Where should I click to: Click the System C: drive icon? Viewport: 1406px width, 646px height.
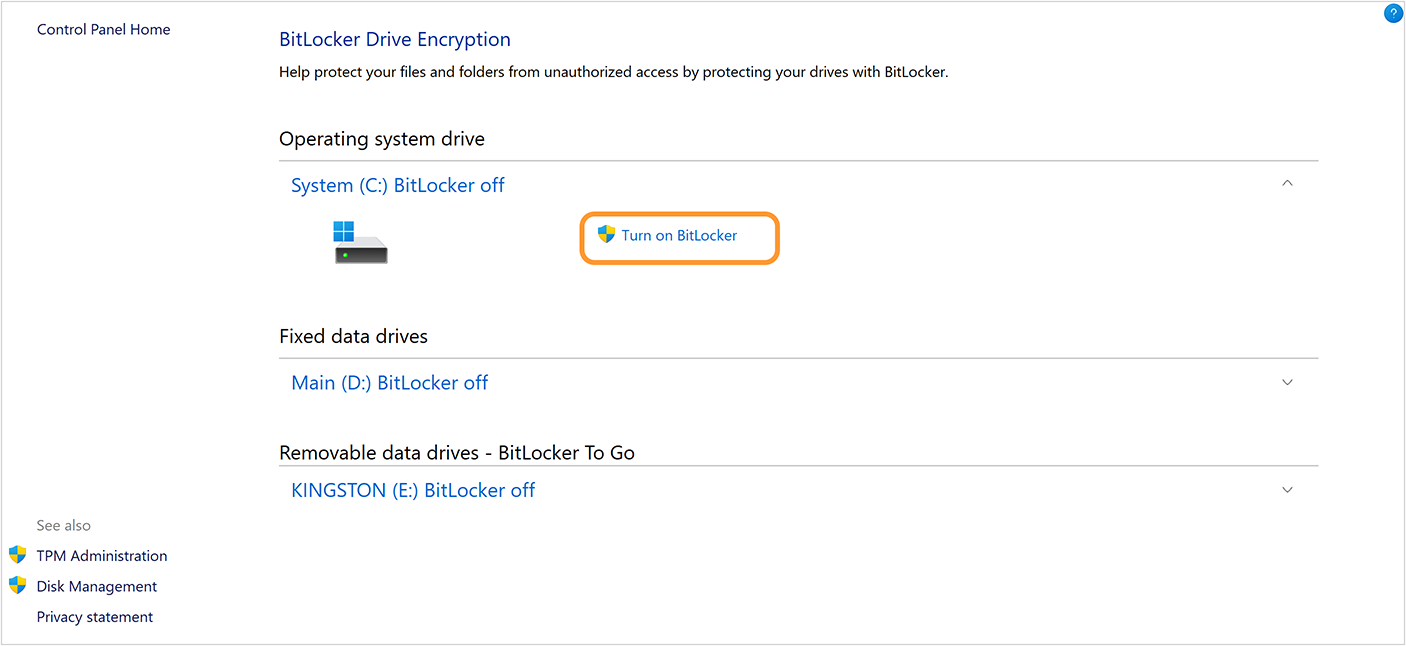tap(359, 241)
